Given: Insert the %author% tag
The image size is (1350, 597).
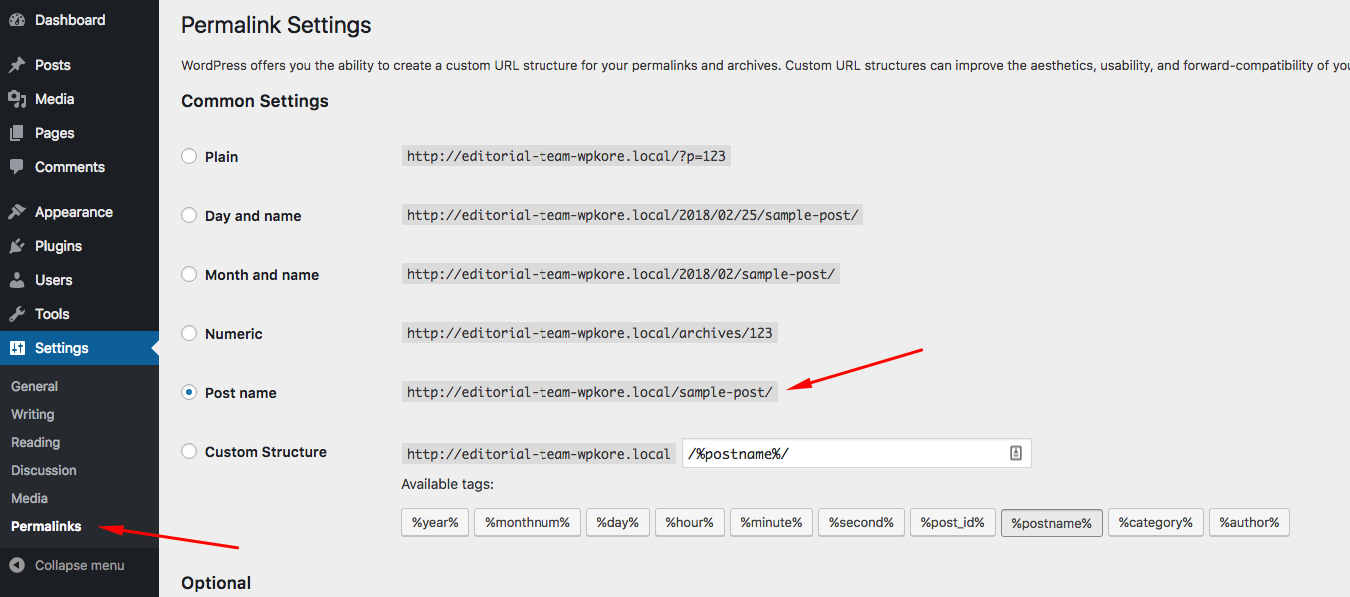Looking at the screenshot, I should [1249, 522].
